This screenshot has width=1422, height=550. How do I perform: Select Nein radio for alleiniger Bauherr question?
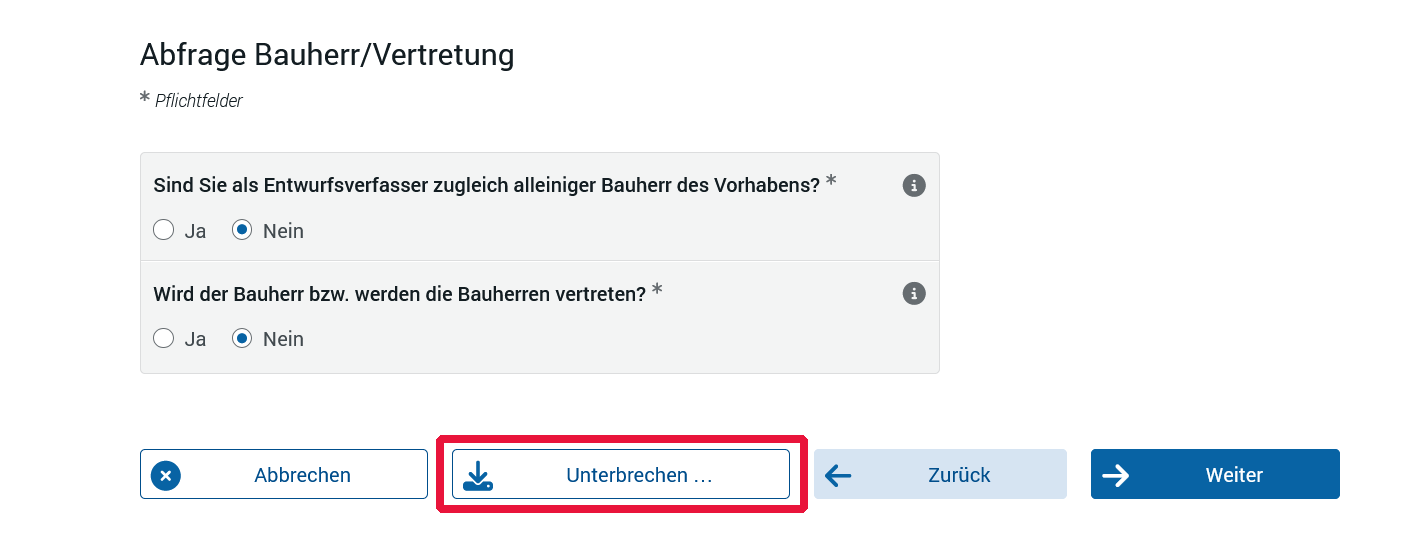pos(242,231)
